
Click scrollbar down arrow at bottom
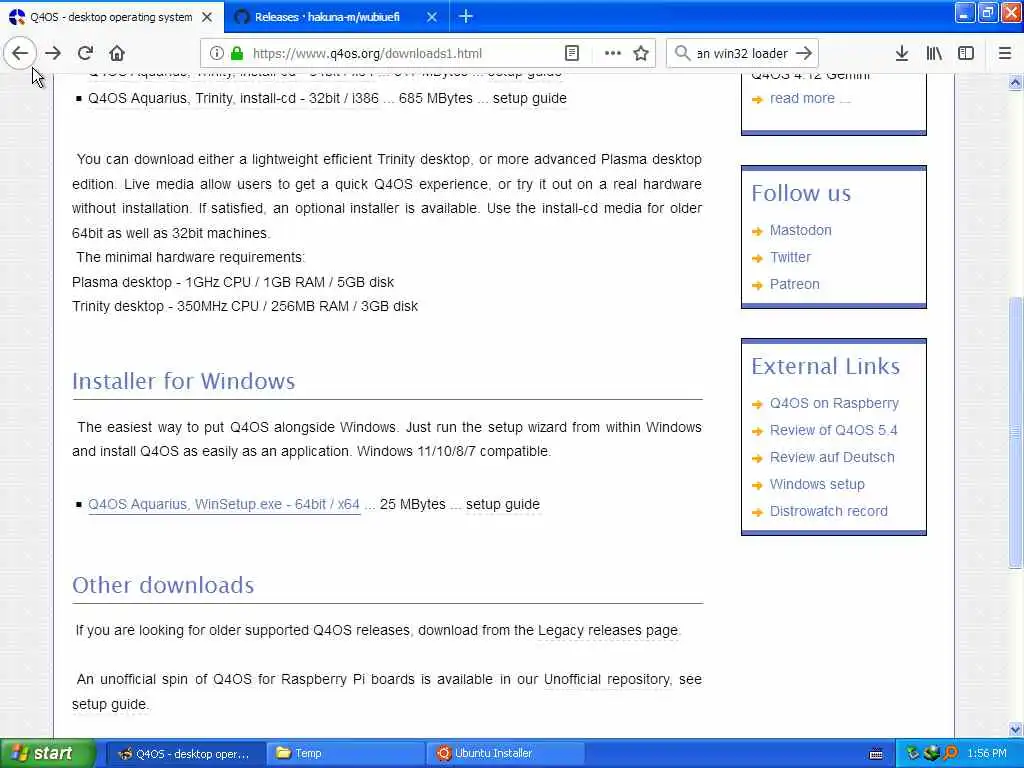(x=1015, y=729)
